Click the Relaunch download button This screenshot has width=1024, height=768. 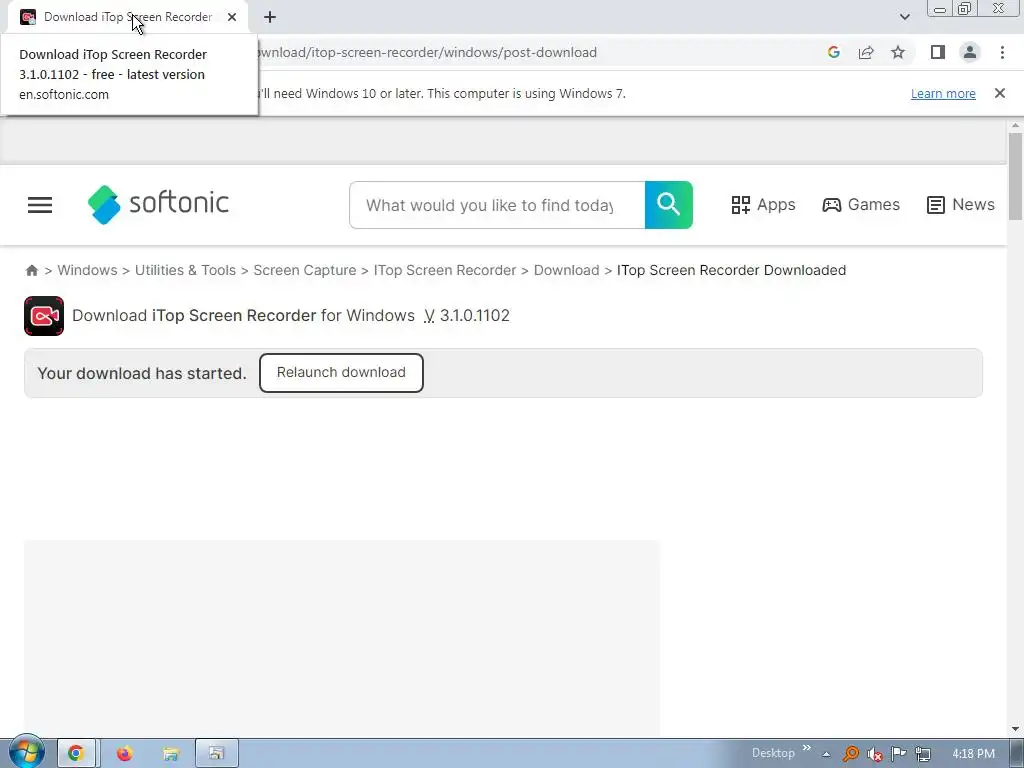click(341, 373)
